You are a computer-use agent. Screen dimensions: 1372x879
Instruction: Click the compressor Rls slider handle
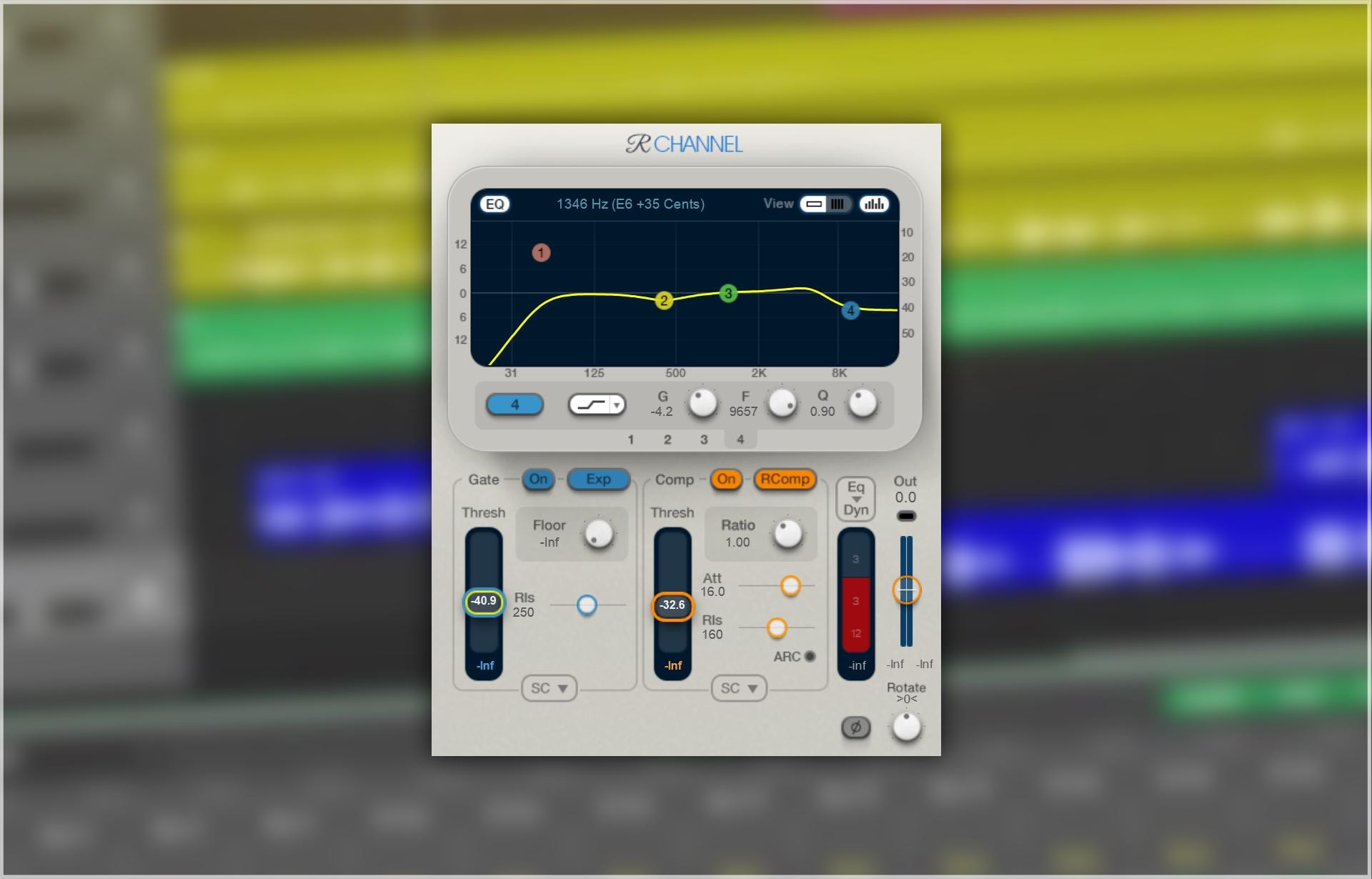pos(777,627)
